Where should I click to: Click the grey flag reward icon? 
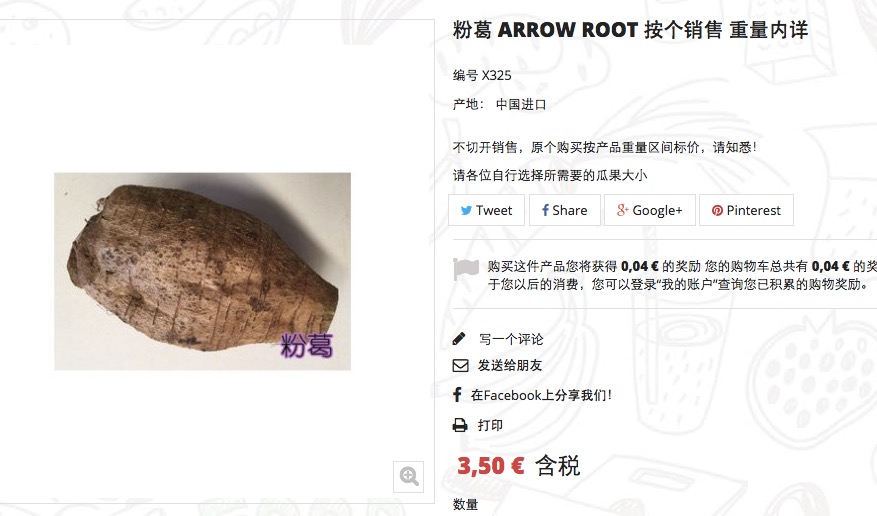465,269
